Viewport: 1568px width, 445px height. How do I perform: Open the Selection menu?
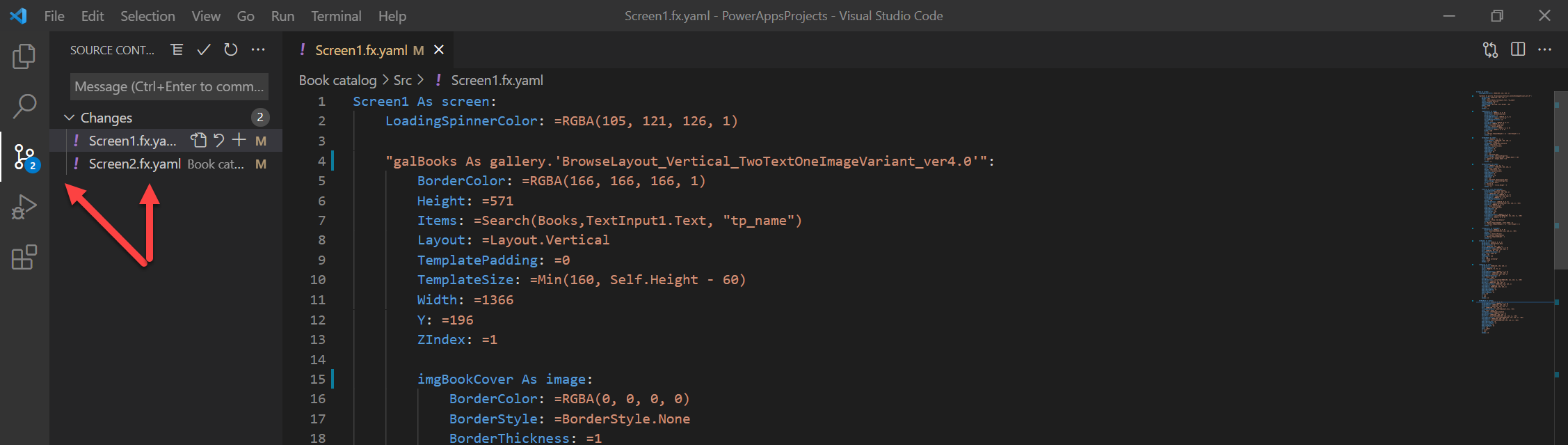[x=147, y=16]
